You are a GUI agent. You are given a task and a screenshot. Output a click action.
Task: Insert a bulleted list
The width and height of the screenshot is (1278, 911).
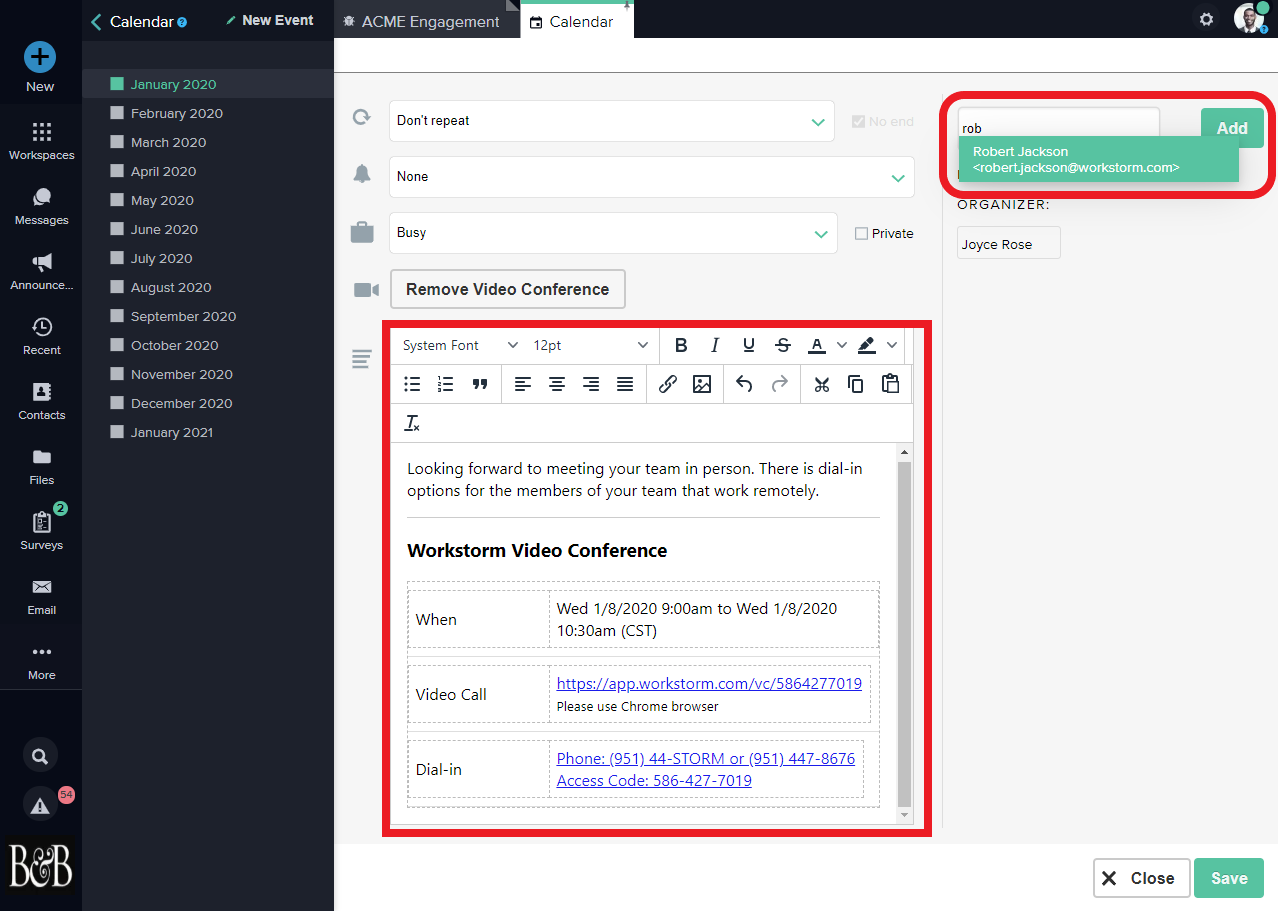pos(412,384)
